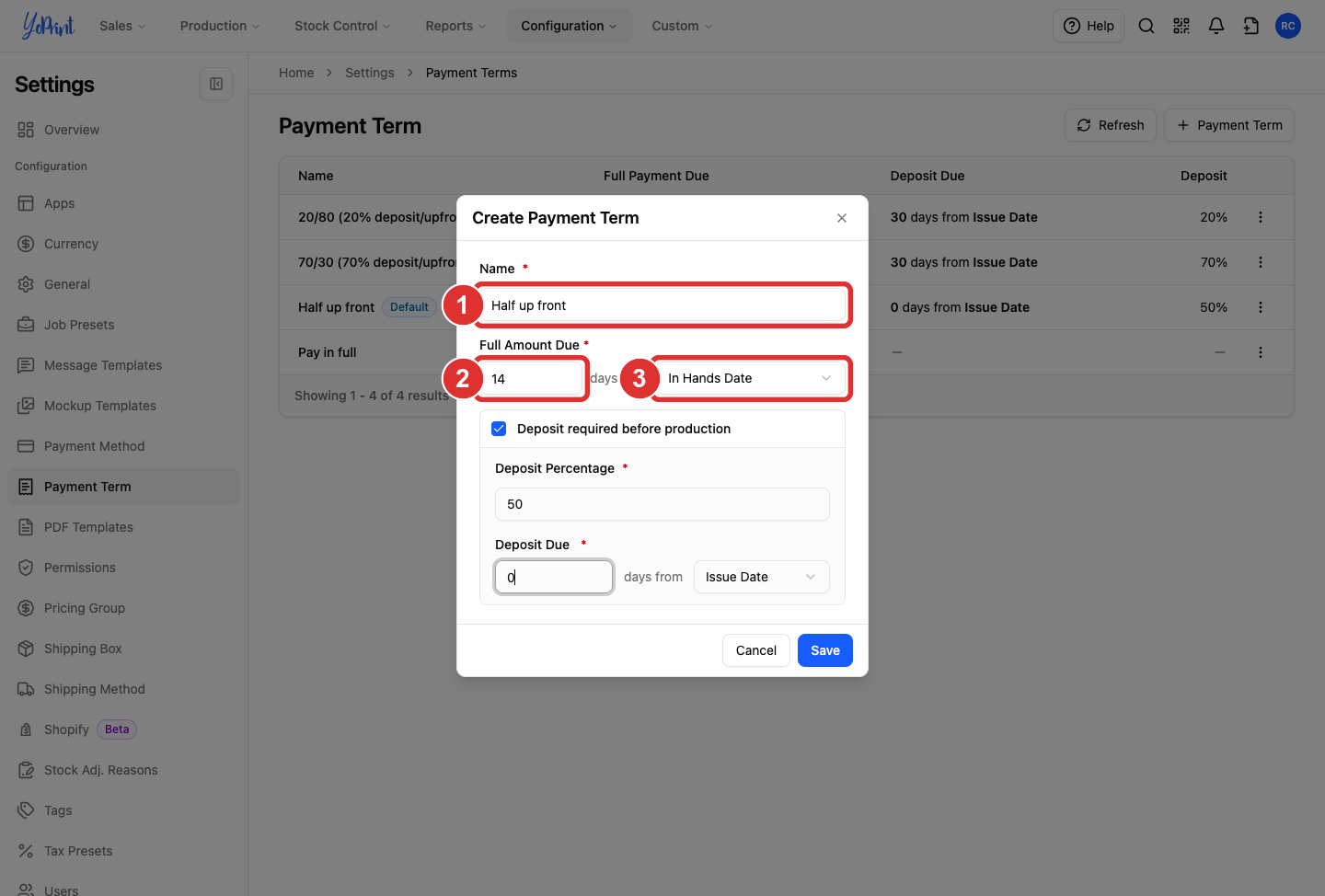Click the search magnifier icon
The width and height of the screenshot is (1325, 896).
click(1146, 26)
